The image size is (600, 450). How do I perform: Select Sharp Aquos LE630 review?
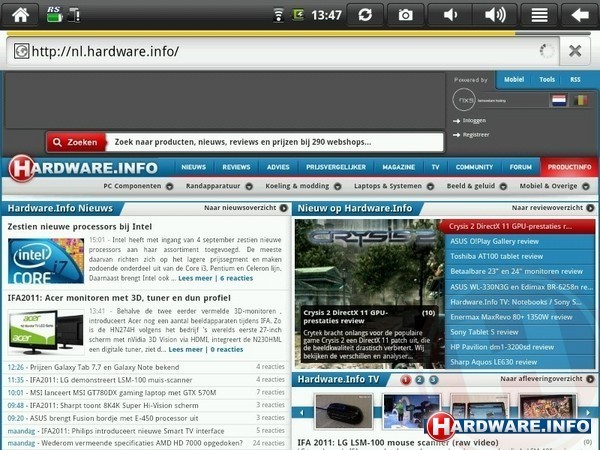[x=520, y=362]
